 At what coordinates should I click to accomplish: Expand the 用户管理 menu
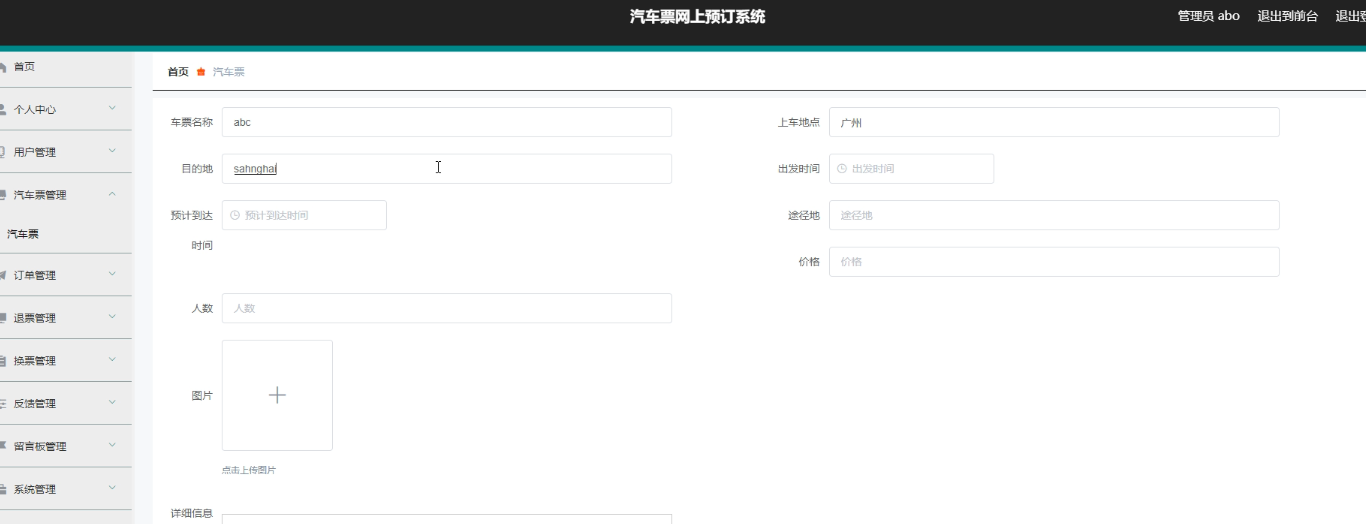tap(66, 152)
